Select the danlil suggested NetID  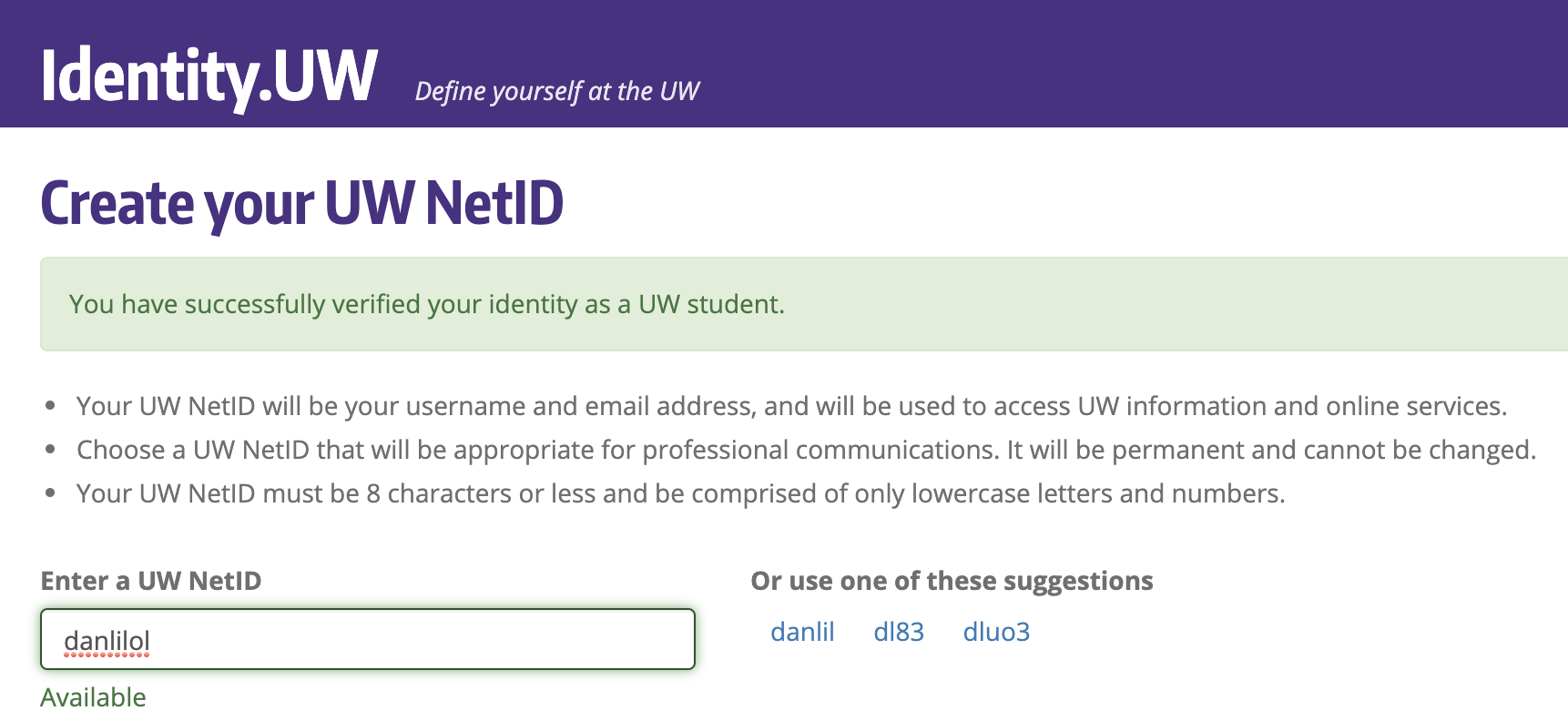pos(802,632)
